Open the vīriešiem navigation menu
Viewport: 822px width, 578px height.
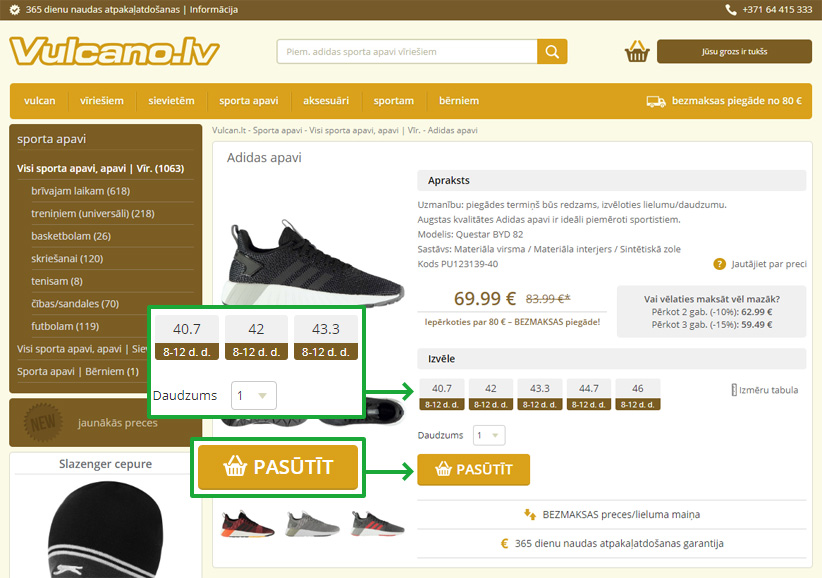(x=102, y=101)
